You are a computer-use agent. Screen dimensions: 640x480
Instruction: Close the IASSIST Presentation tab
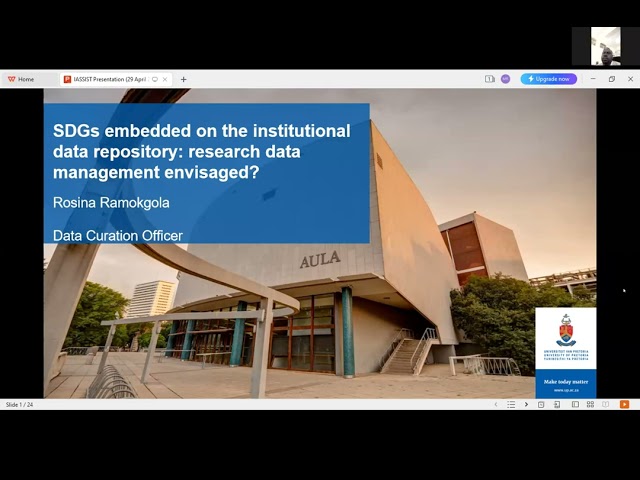165,79
